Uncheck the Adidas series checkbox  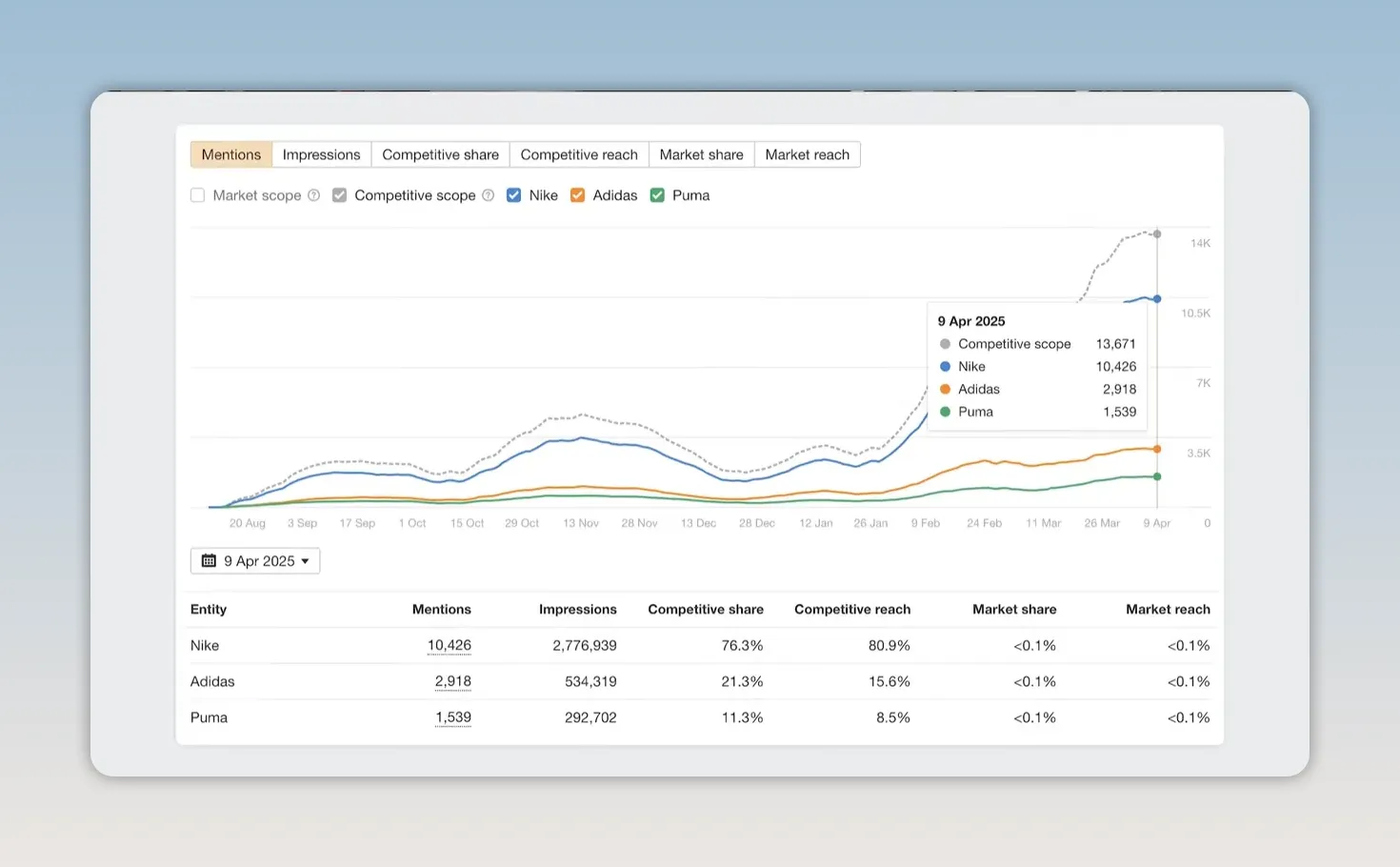click(x=577, y=195)
